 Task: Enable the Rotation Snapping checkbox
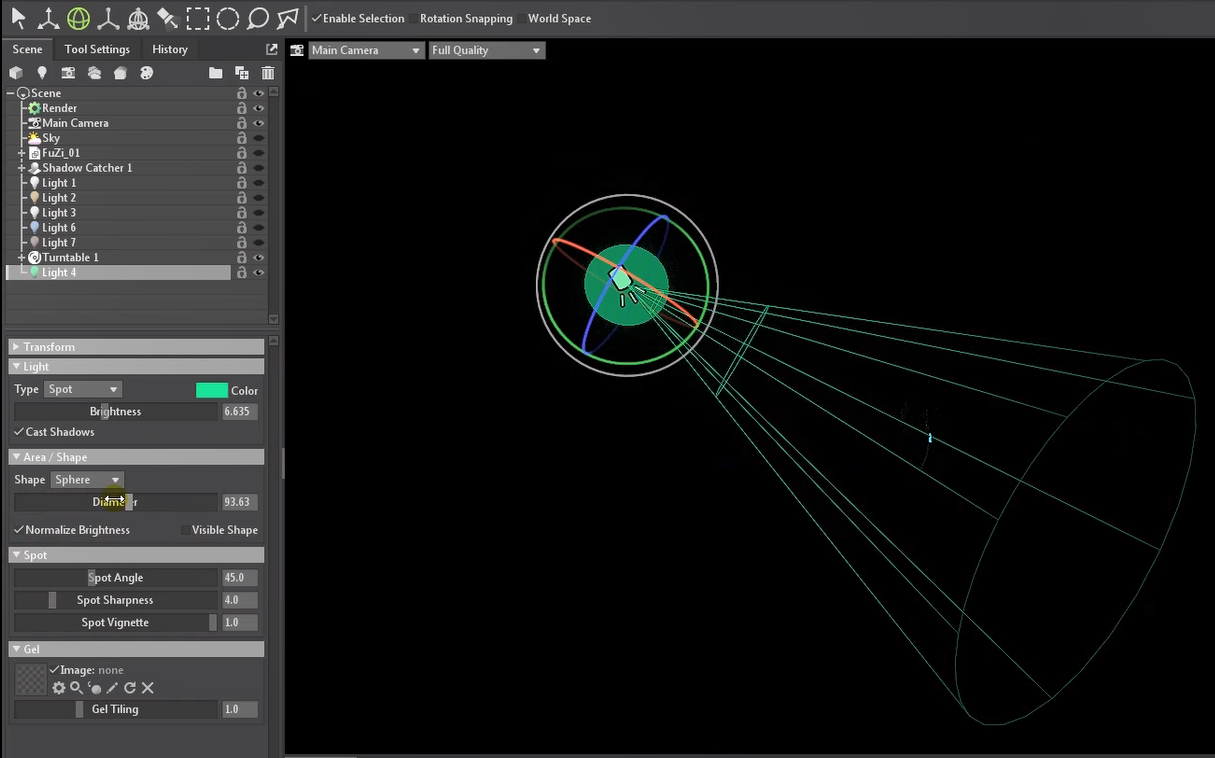(414, 19)
